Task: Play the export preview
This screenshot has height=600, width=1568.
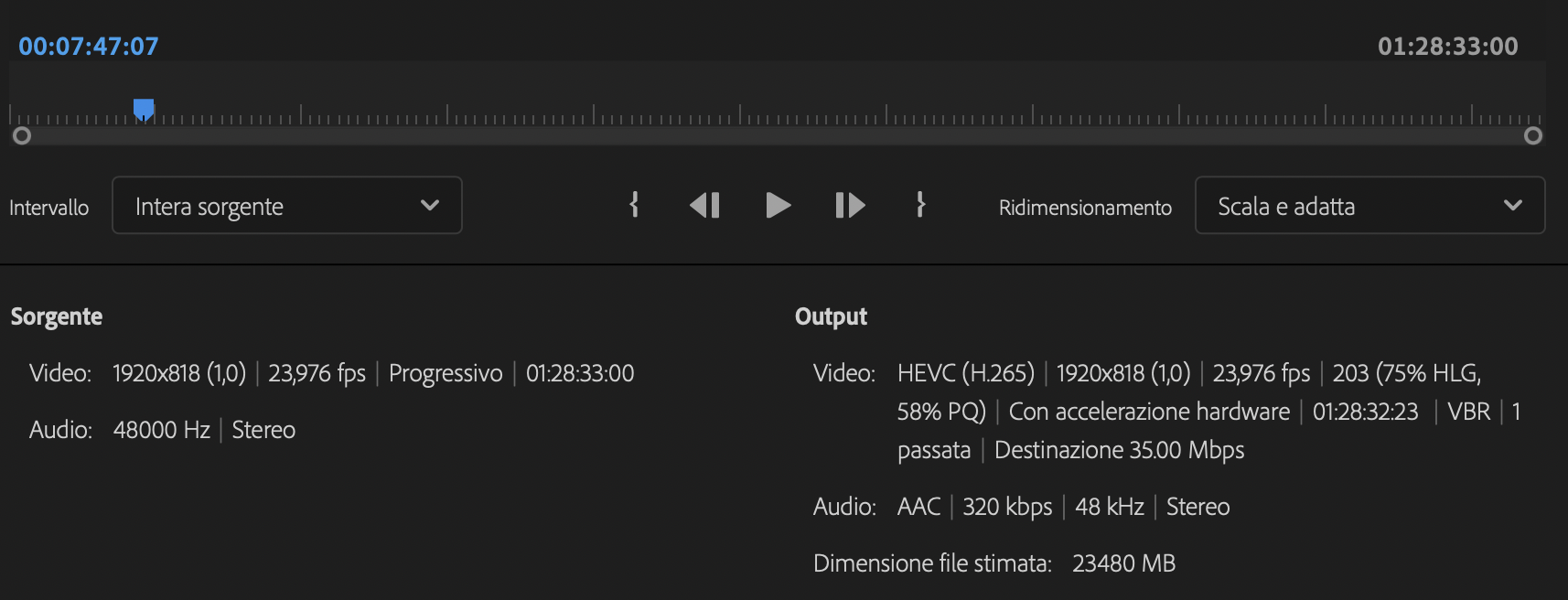Action: point(778,205)
